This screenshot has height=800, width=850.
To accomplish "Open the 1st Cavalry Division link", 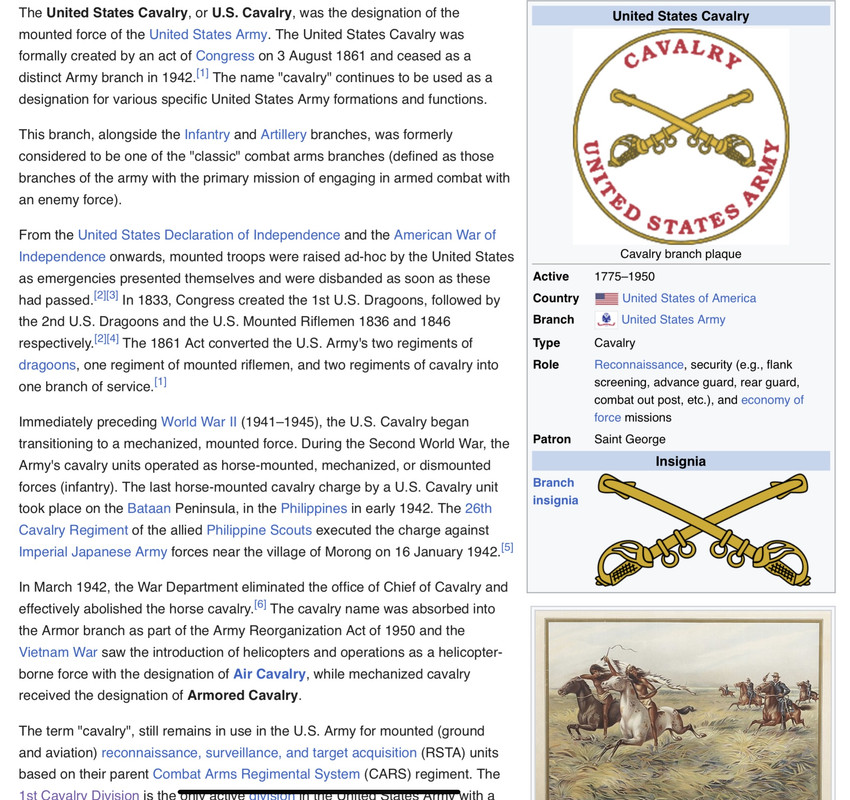I will [x=79, y=795].
